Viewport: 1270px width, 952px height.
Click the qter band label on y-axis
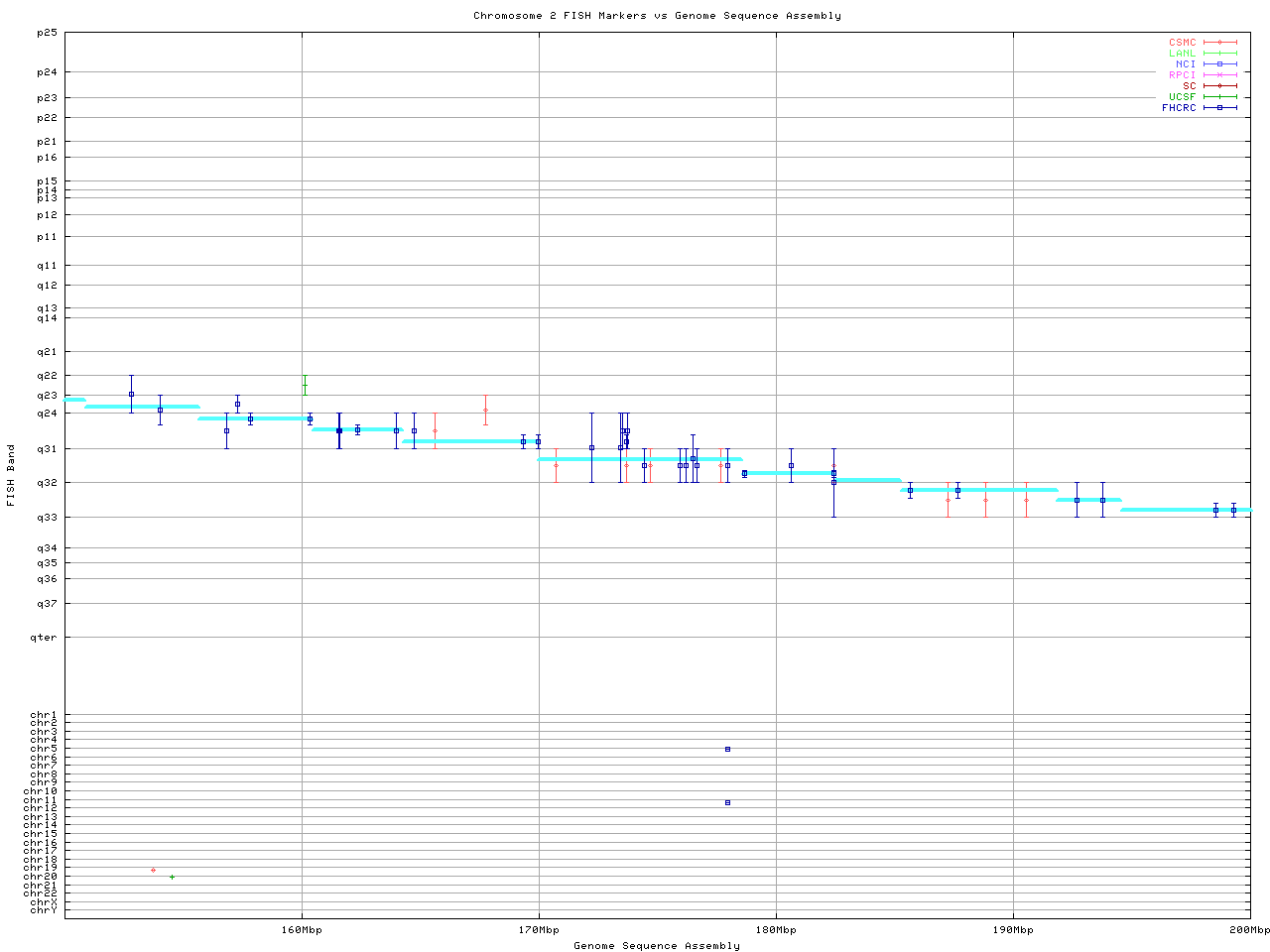coord(46,637)
